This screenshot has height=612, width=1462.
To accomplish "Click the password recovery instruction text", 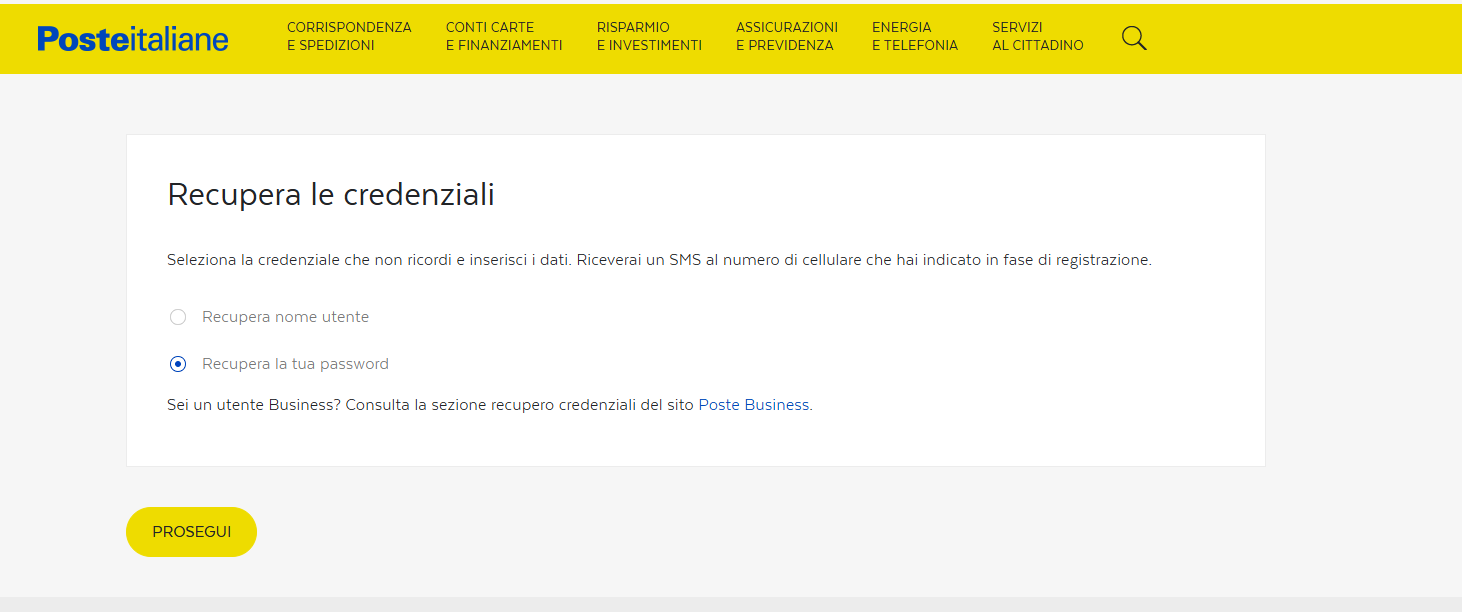I will click(x=660, y=259).
